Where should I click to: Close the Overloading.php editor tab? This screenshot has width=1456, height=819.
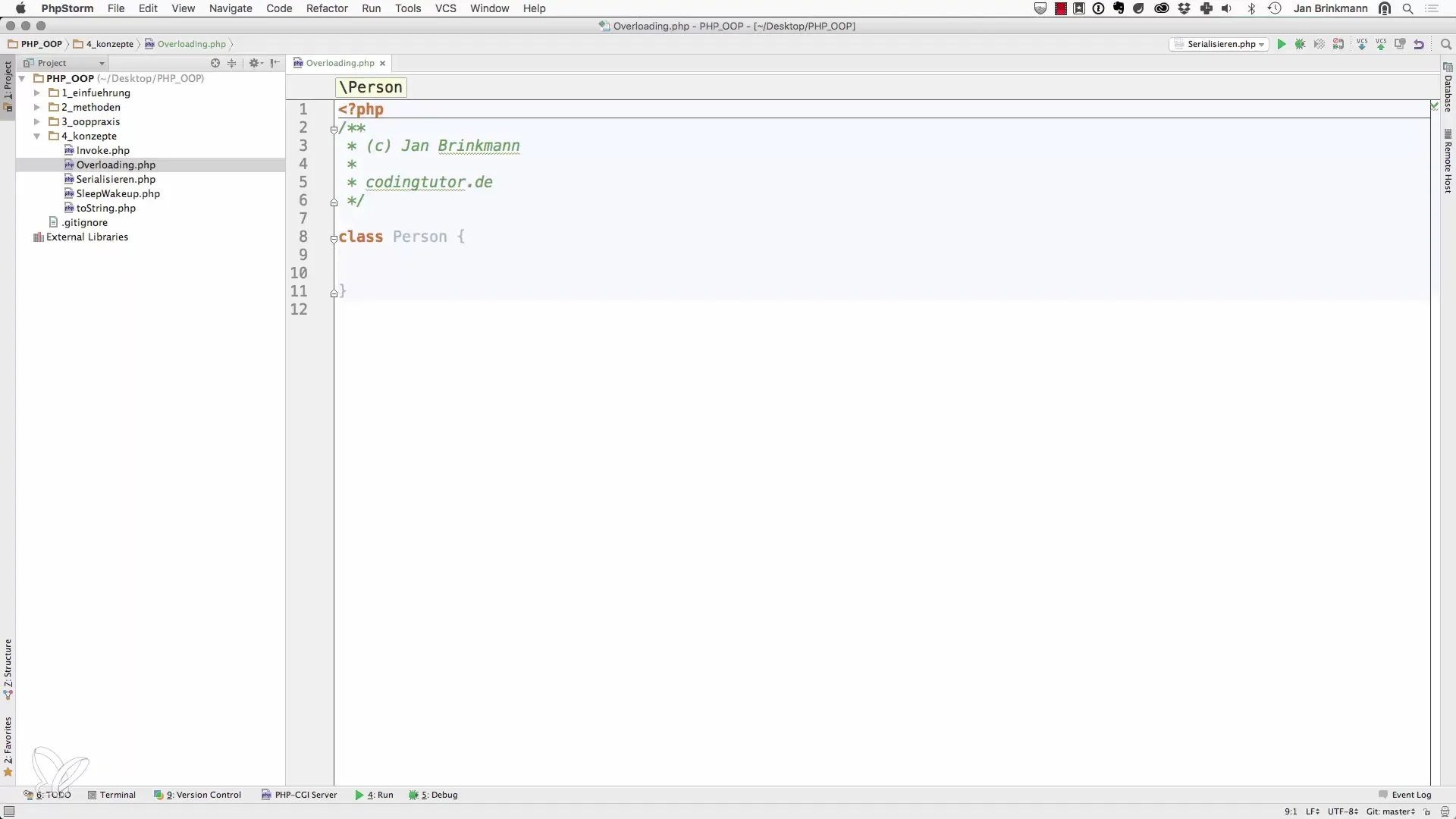(x=383, y=64)
